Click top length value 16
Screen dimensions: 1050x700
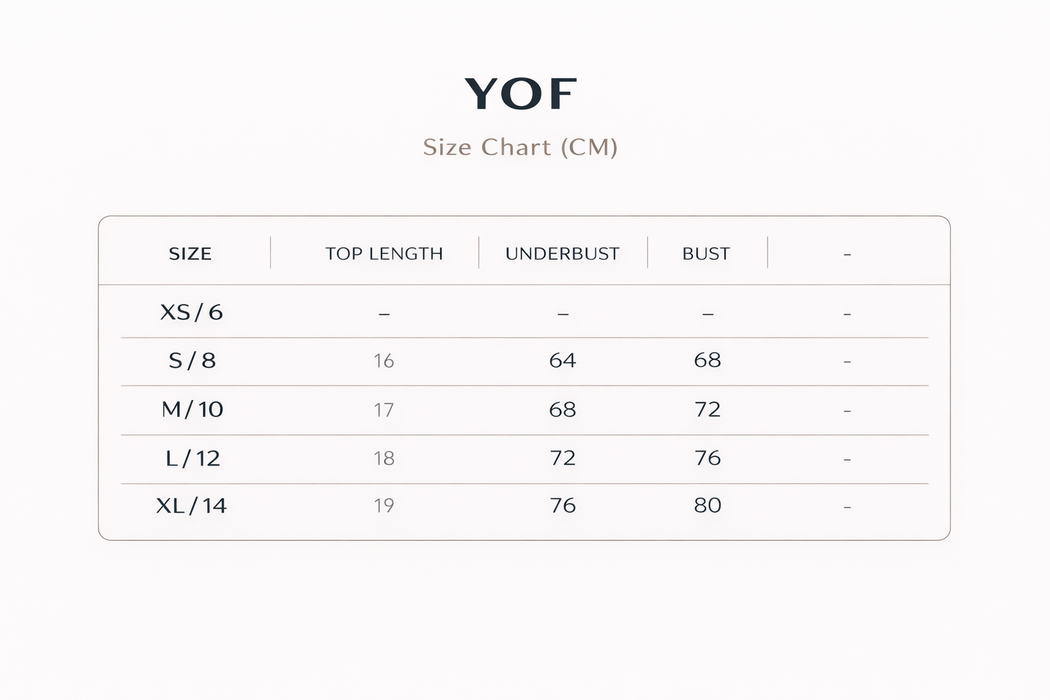pos(384,361)
